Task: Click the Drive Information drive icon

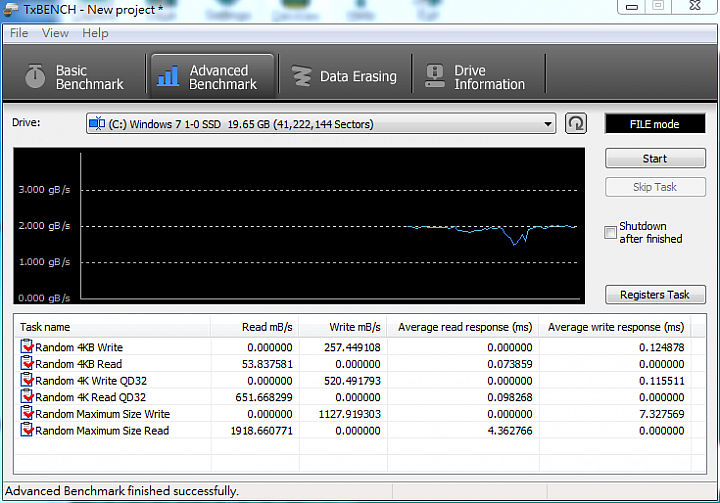Action: click(434, 76)
